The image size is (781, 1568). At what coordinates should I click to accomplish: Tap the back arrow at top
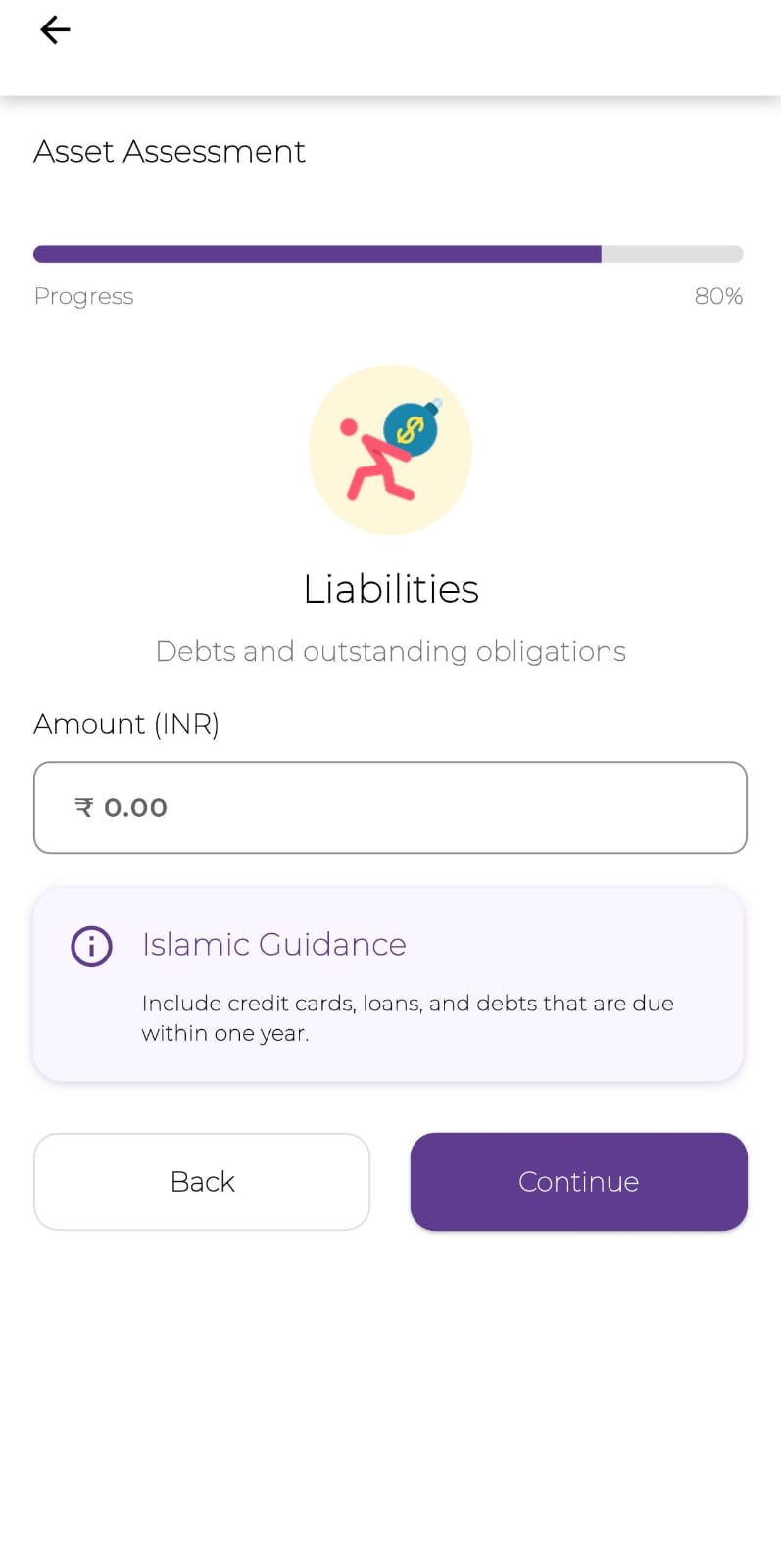click(55, 30)
